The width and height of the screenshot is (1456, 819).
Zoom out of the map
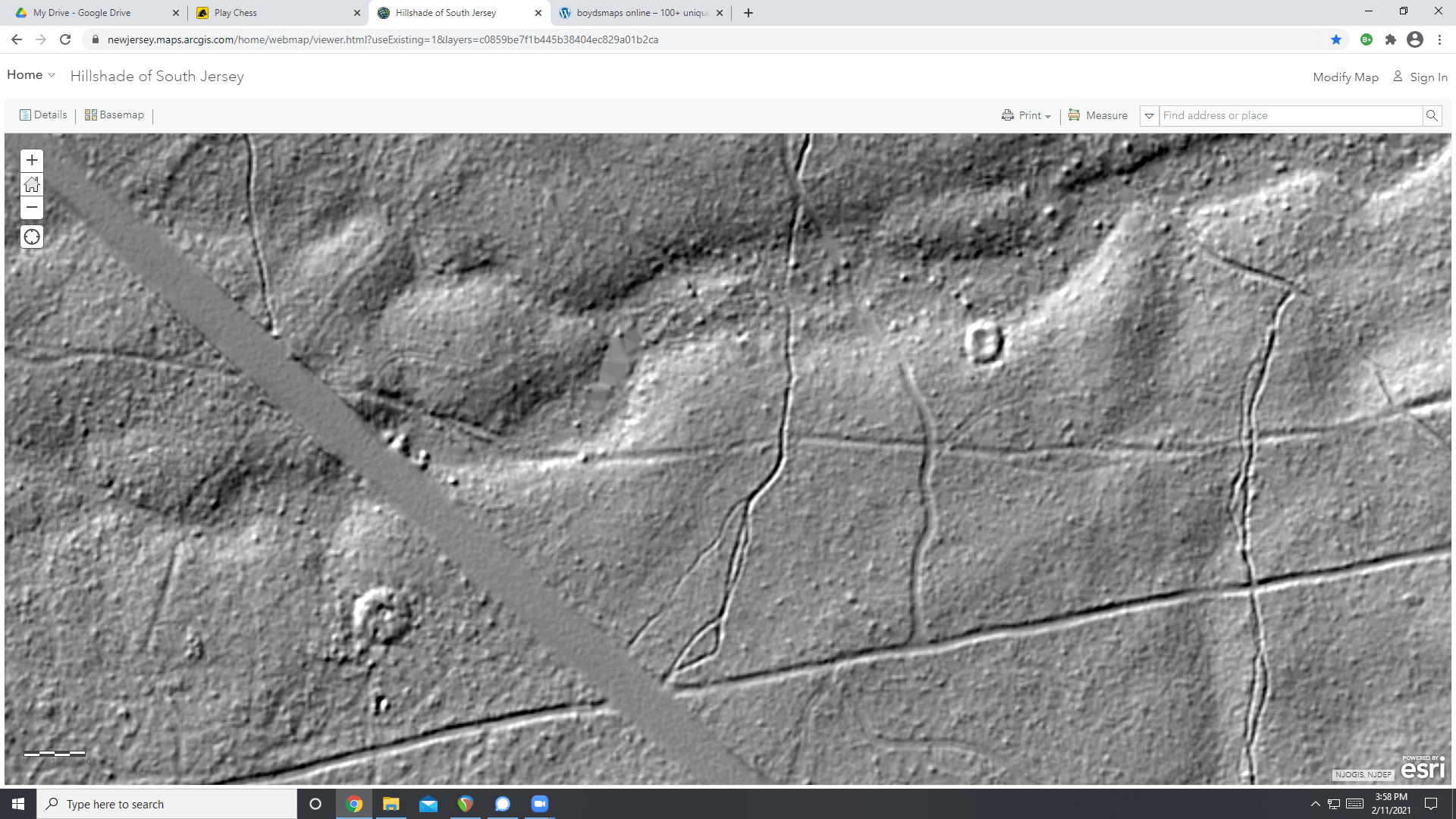(x=32, y=207)
